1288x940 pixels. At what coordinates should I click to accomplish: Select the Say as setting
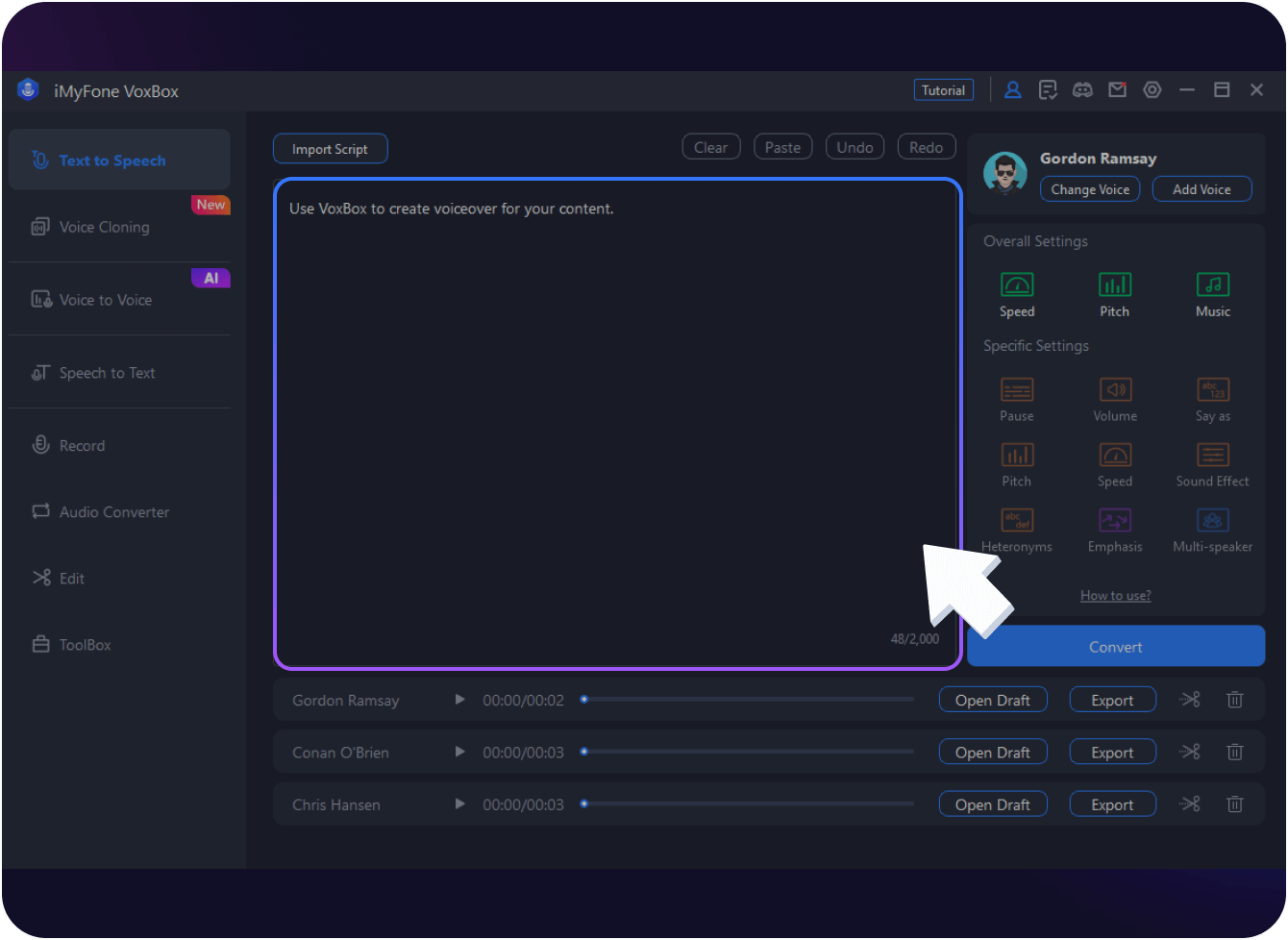1213,400
